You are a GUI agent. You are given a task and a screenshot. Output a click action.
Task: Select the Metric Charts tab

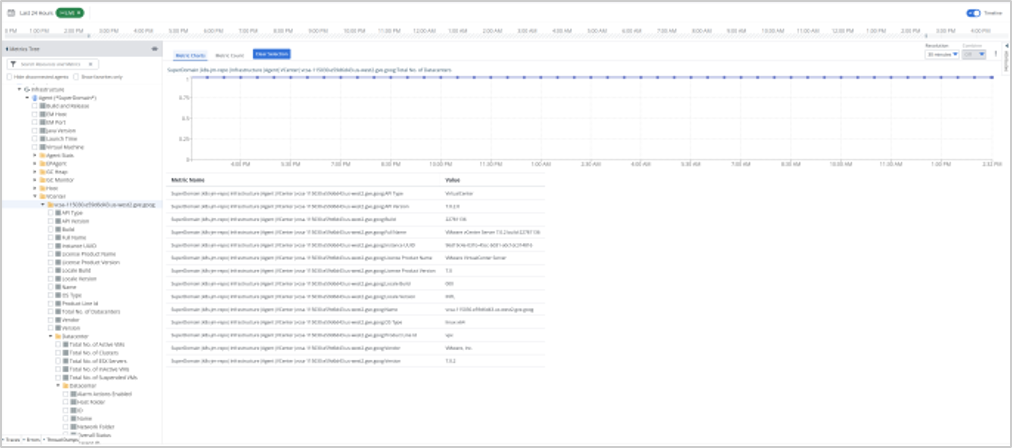tap(190, 54)
